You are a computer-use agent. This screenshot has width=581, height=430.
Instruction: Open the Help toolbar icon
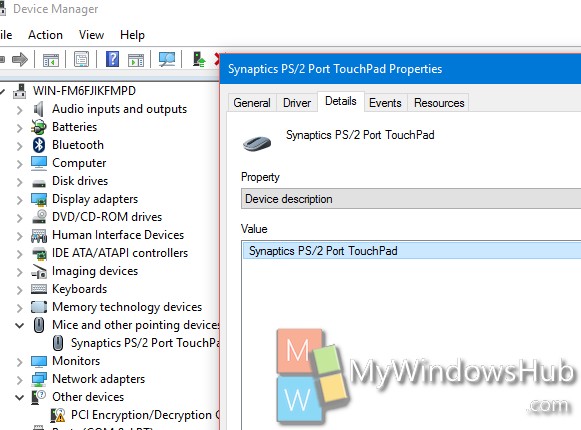pyautogui.click(x=112, y=59)
